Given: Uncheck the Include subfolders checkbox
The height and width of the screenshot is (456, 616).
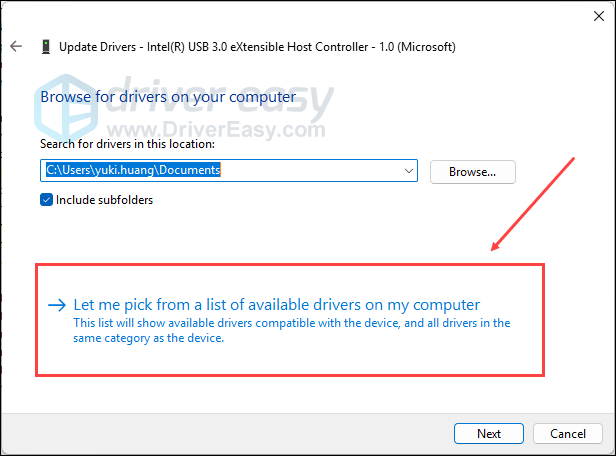Looking at the screenshot, I should [47, 199].
